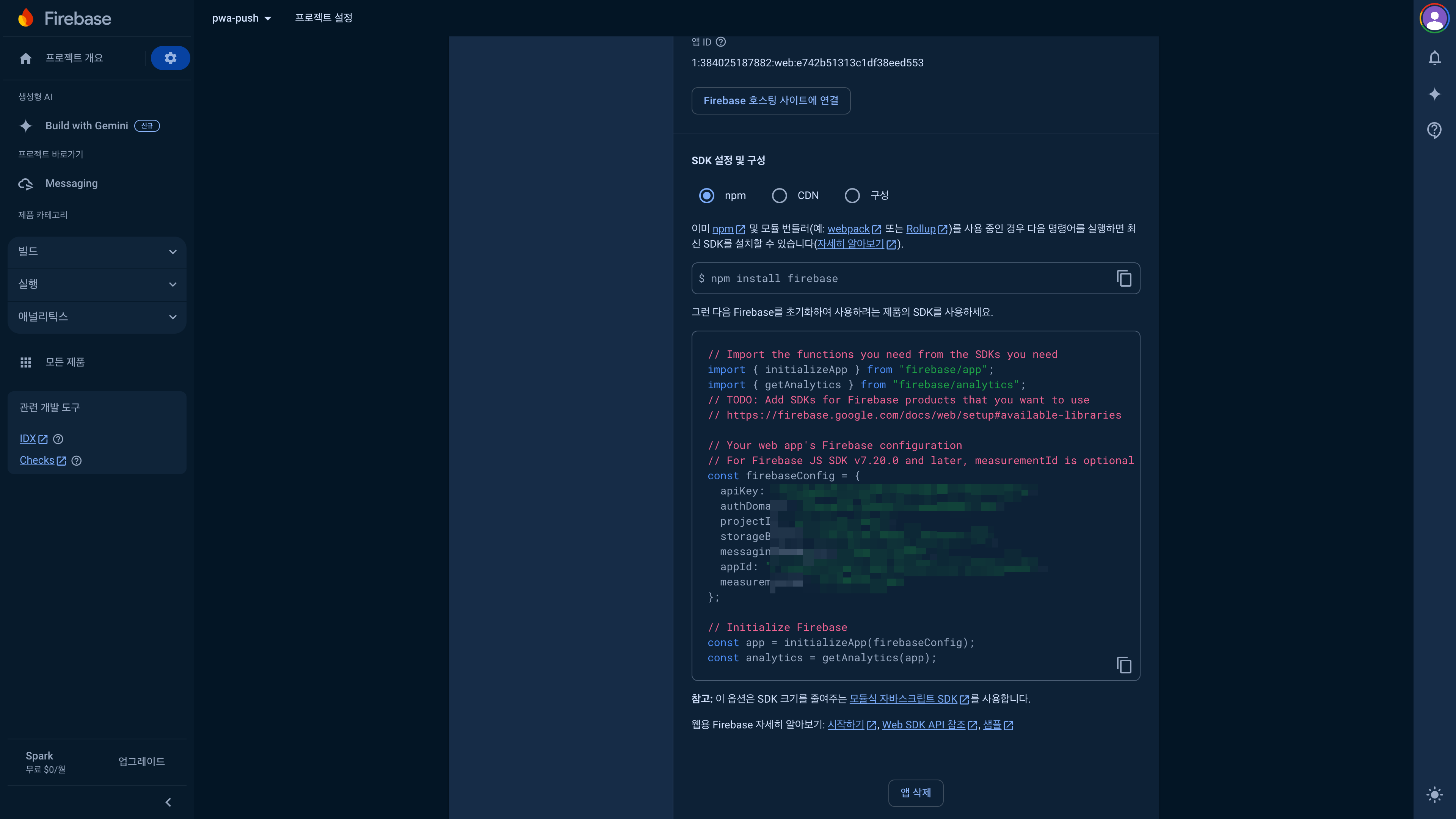Select the CDN radio option
Image resolution: width=1456 pixels, height=819 pixels.
pos(780,196)
